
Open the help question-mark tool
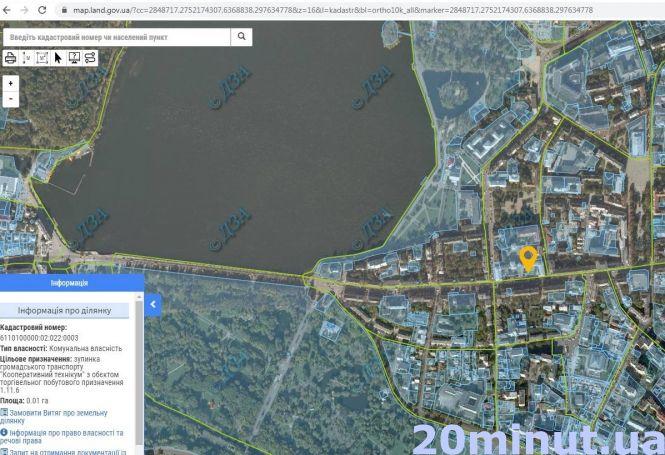(74, 57)
